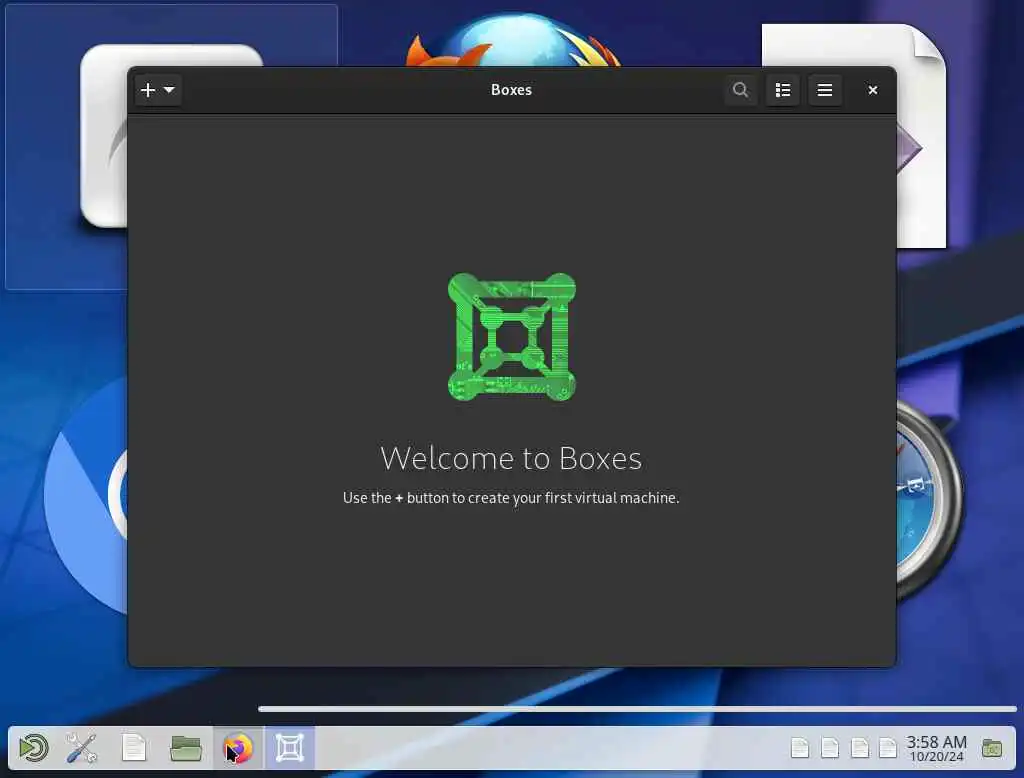Close the Boxes window
The height and width of the screenshot is (778, 1024).
pyautogui.click(x=872, y=90)
